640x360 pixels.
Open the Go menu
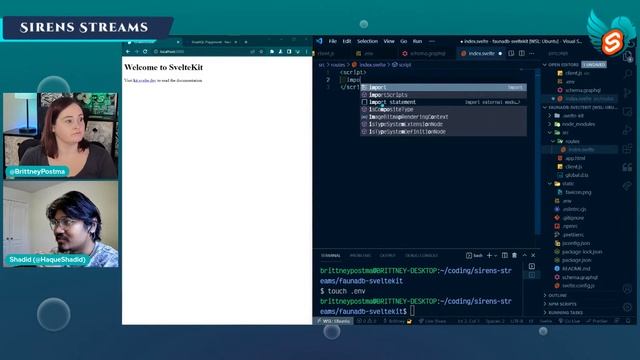[404, 41]
